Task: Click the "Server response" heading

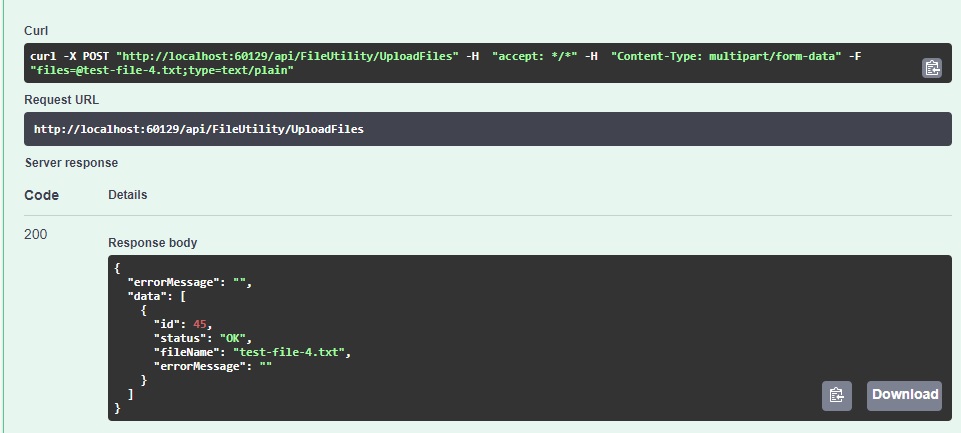Action: tap(71, 163)
